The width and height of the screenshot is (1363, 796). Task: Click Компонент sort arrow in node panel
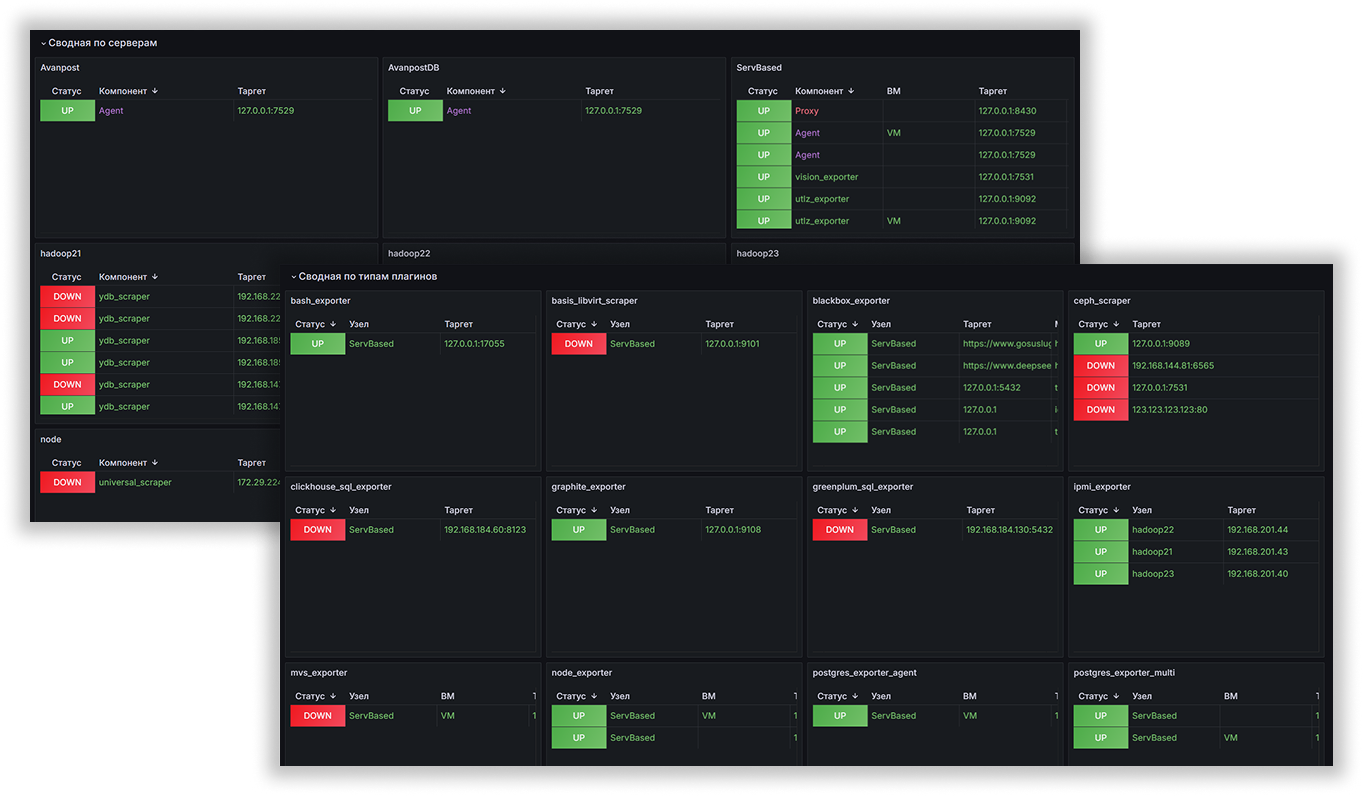155,463
